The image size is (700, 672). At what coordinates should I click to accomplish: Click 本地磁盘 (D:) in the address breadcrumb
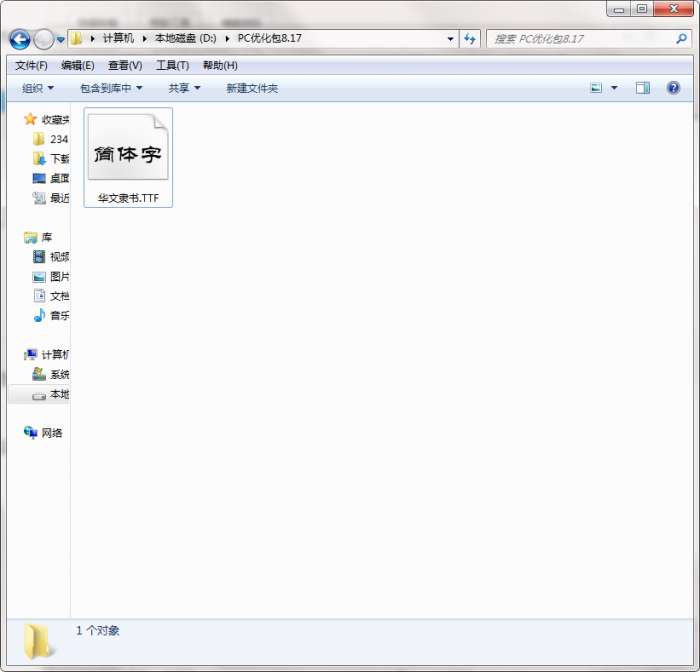(186, 38)
